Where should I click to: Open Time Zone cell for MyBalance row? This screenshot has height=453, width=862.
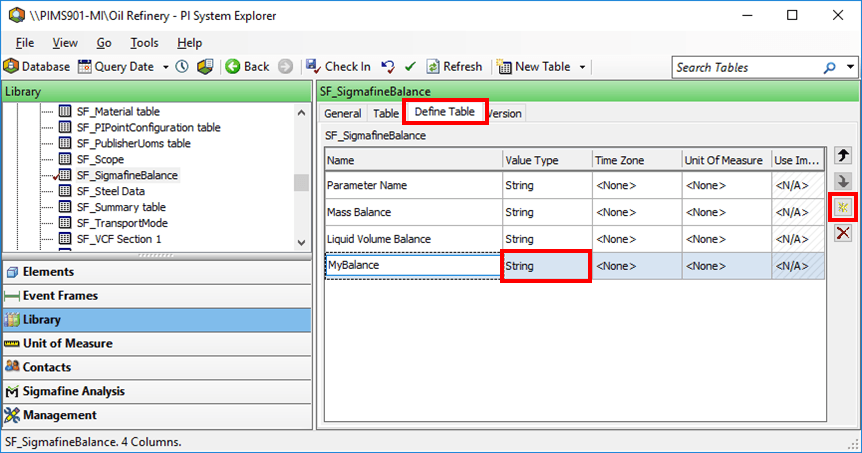(637, 266)
